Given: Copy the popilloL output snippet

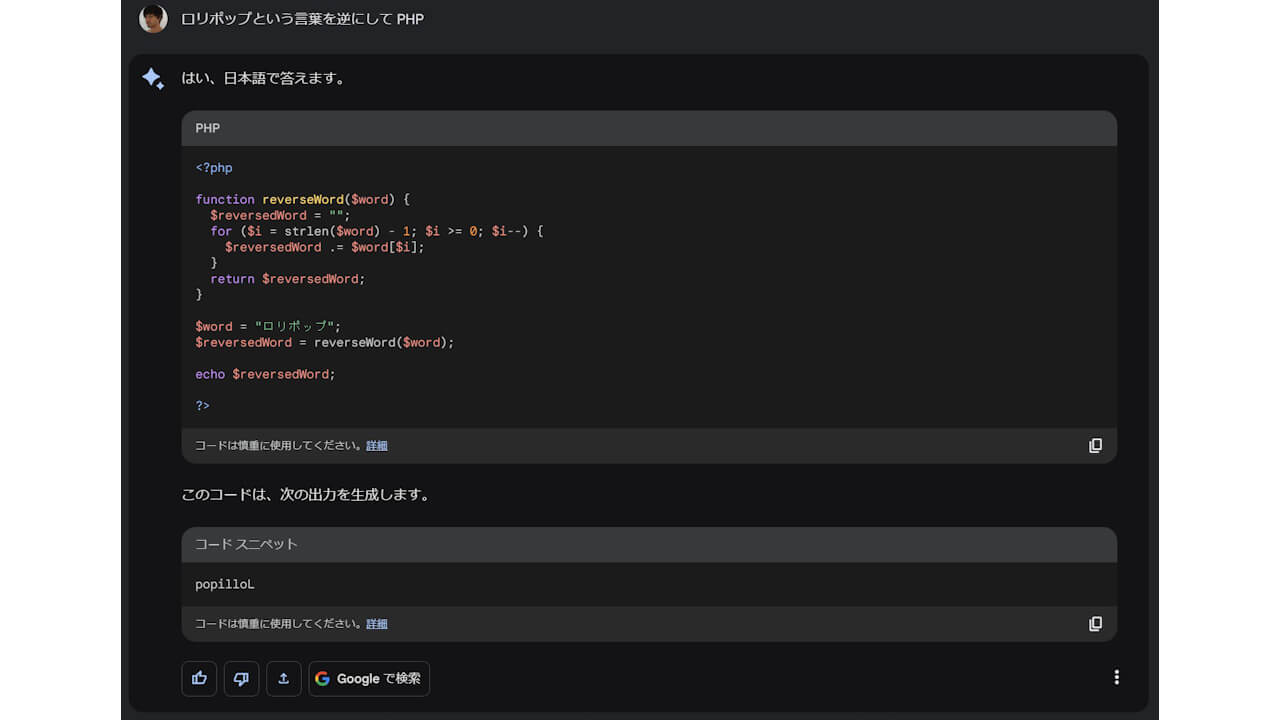Looking at the screenshot, I should click(1095, 624).
